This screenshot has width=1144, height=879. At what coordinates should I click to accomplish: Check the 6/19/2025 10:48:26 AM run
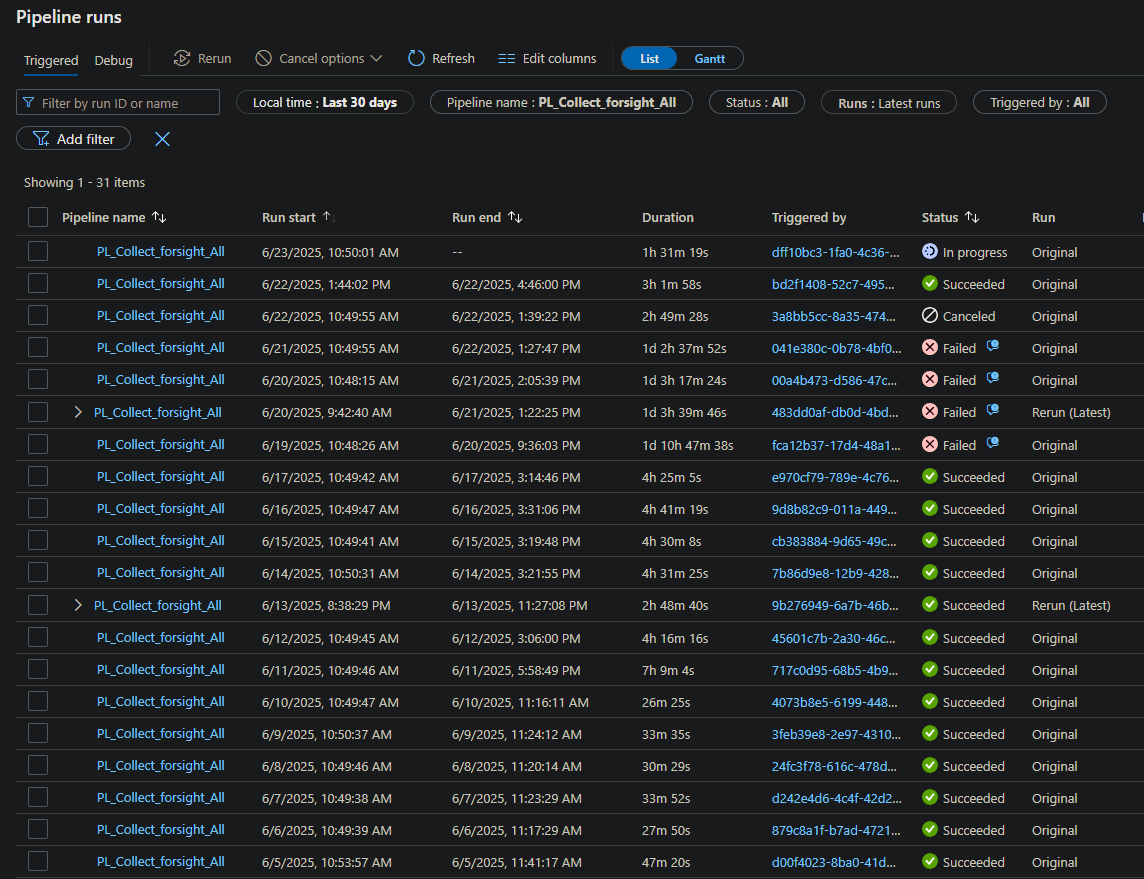click(x=38, y=445)
